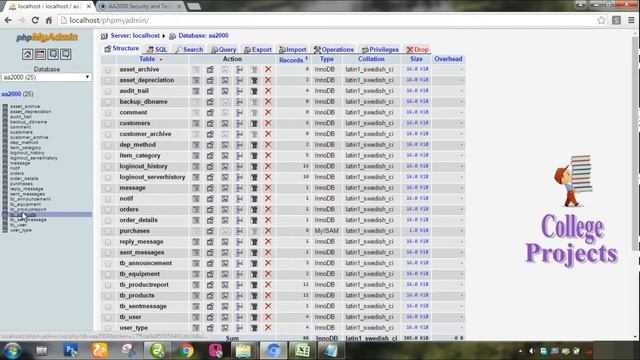This screenshot has width=640, height=360.
Task: Open the Chrome menu button
Action: coord(631,20)
